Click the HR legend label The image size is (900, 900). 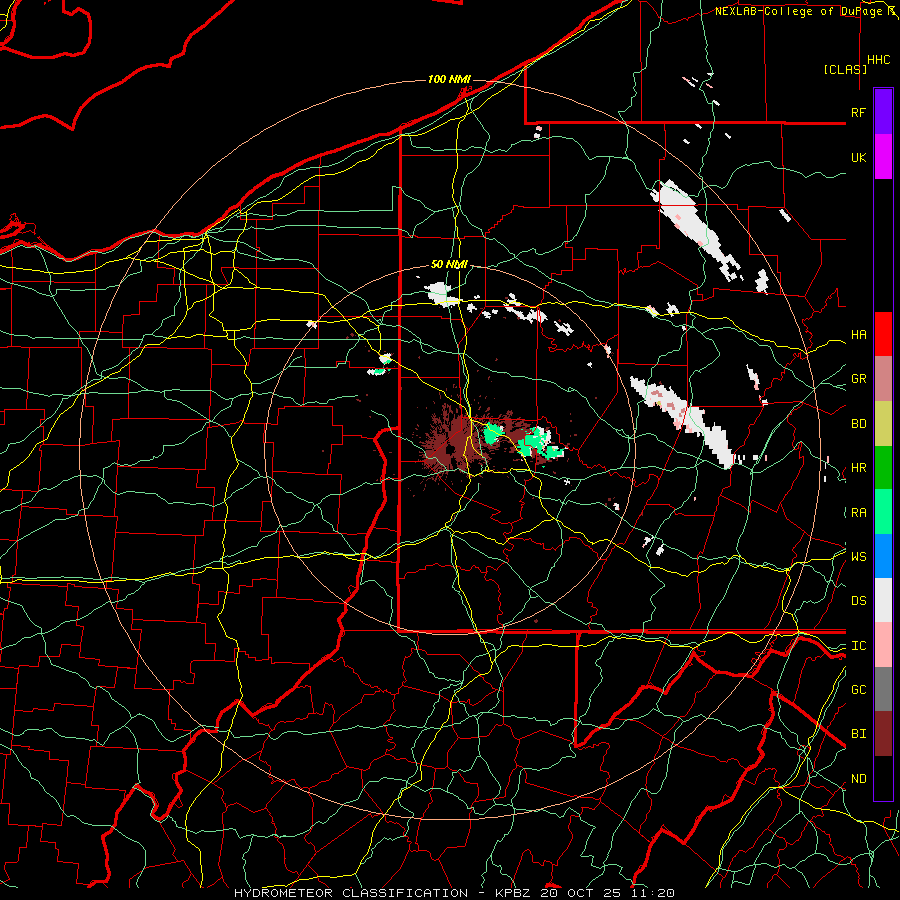[x=858, y=468]
